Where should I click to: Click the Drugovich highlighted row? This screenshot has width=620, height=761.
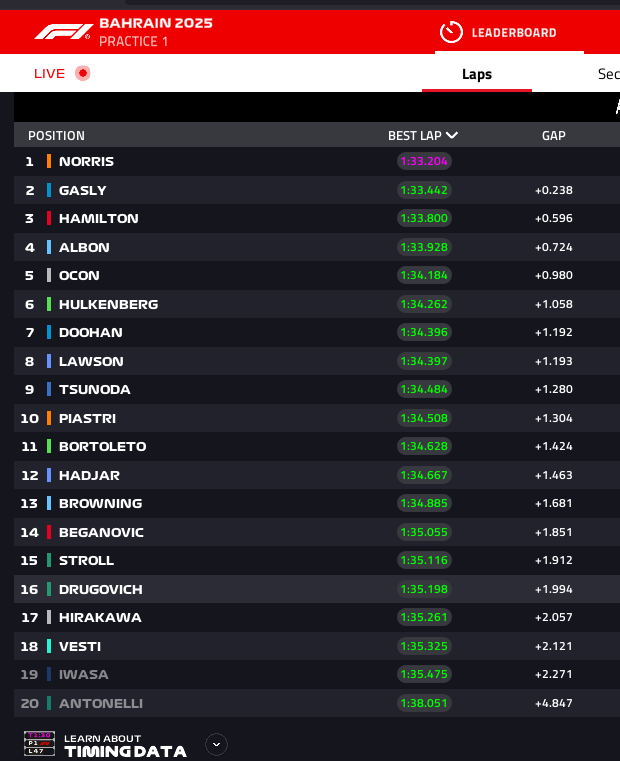(317, 589)
